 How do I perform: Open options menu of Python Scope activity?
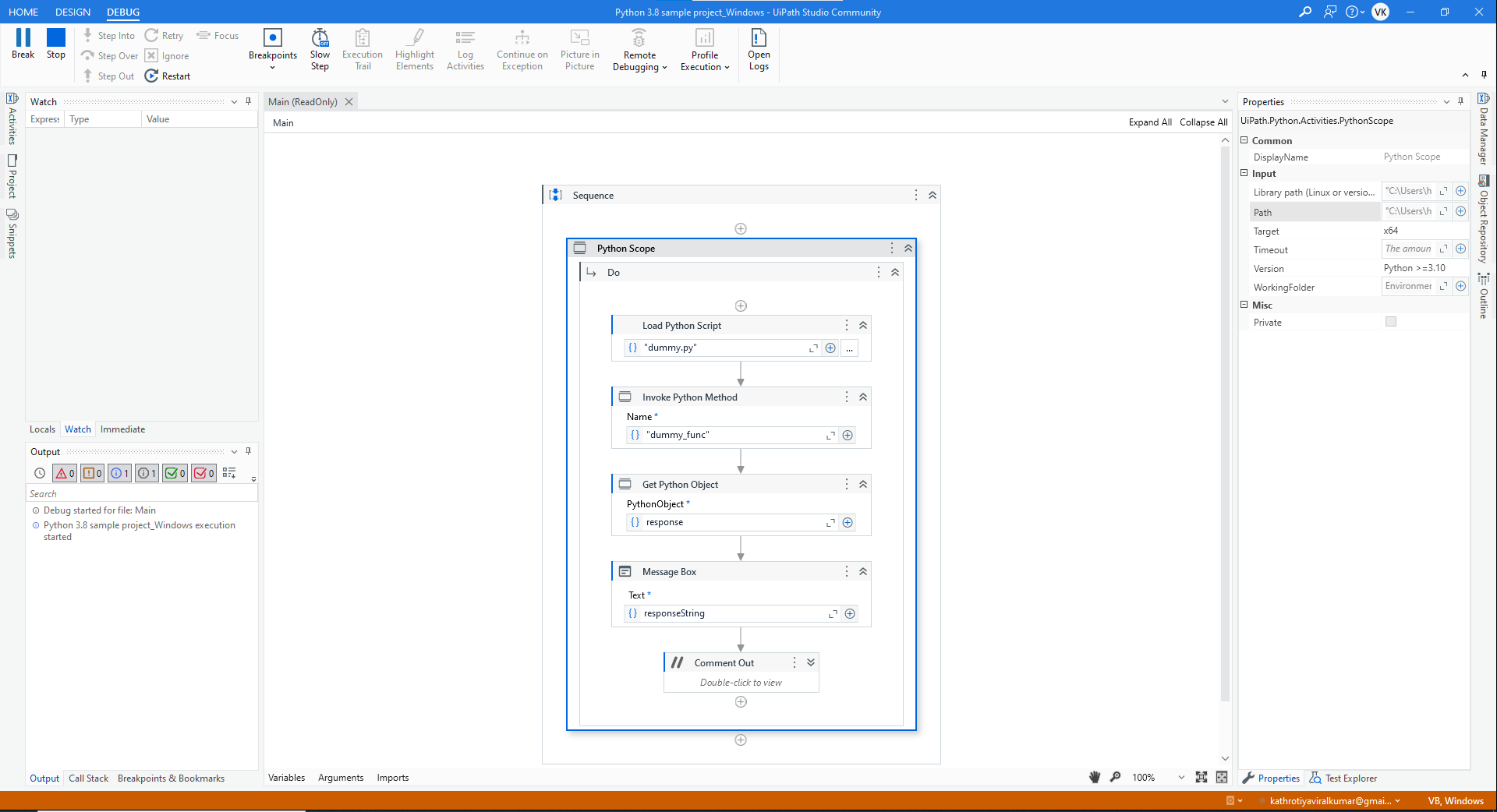pos(892,248)
